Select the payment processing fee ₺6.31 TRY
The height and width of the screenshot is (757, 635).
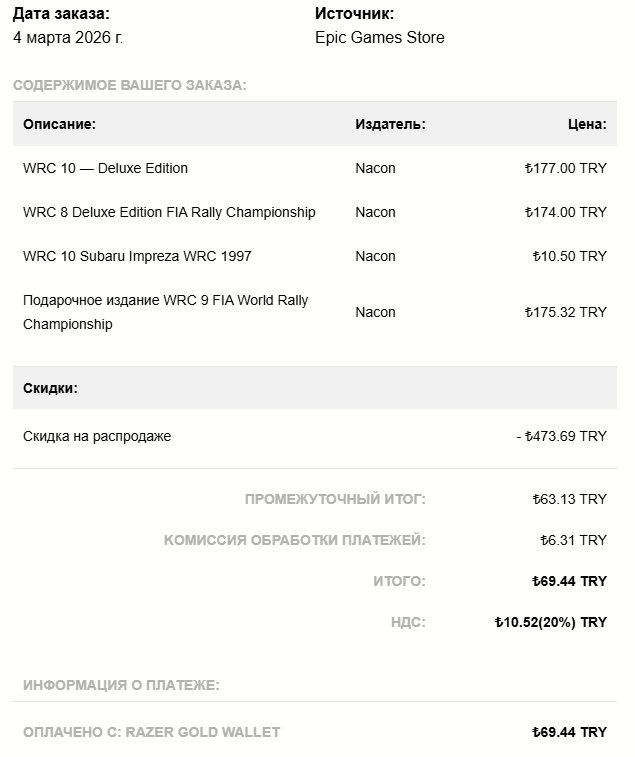click(573, 540)
